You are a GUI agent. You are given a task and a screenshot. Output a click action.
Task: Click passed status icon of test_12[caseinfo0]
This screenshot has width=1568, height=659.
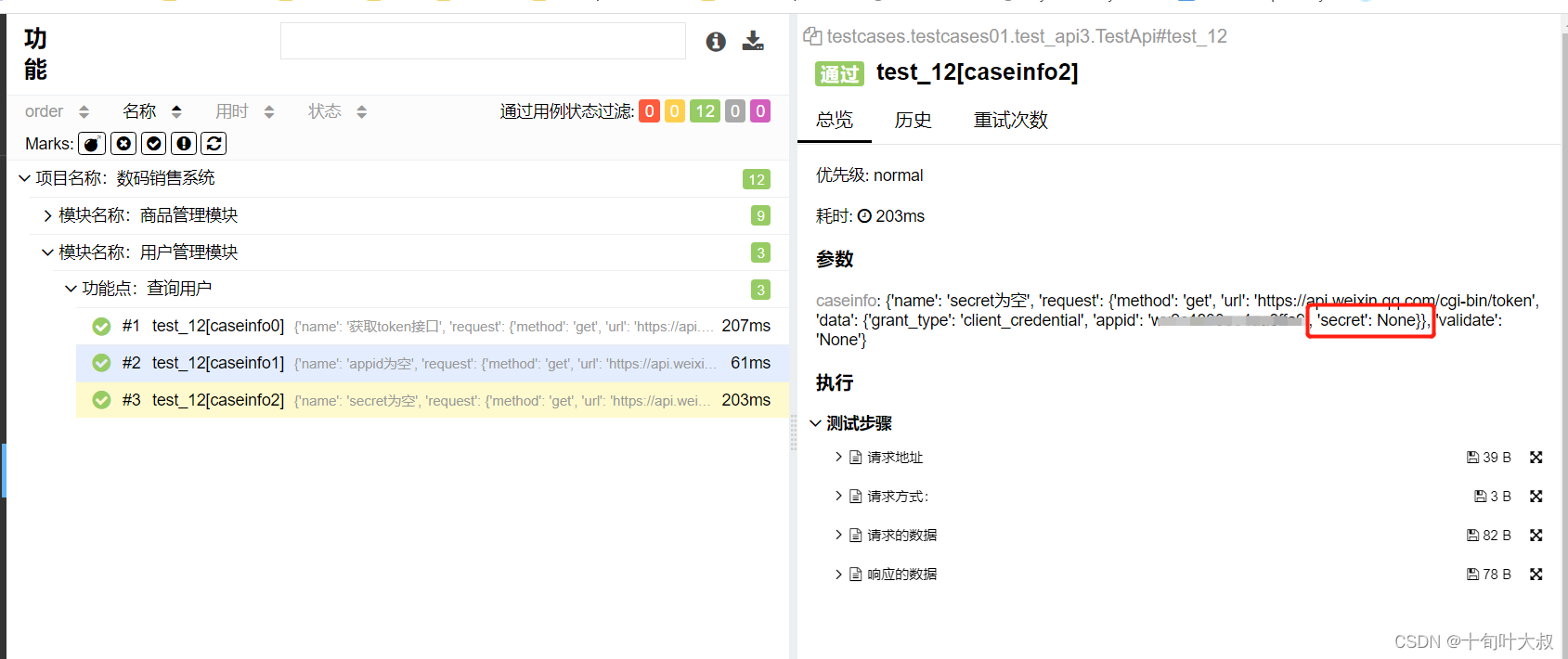[101, 326]
